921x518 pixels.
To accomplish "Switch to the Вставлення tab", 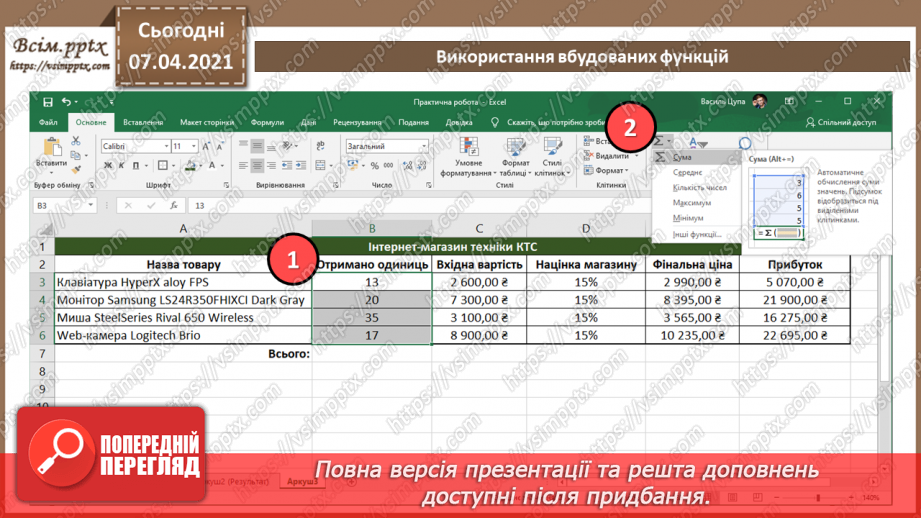I will tap(143, 122).
